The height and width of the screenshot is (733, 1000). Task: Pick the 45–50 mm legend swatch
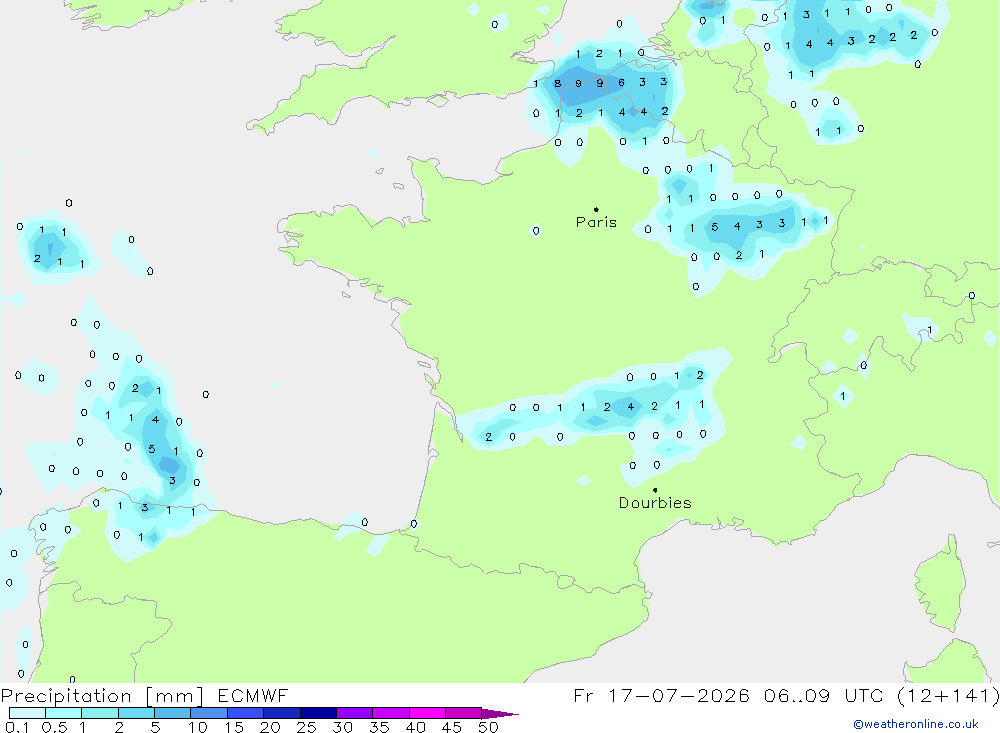[463, 713]
